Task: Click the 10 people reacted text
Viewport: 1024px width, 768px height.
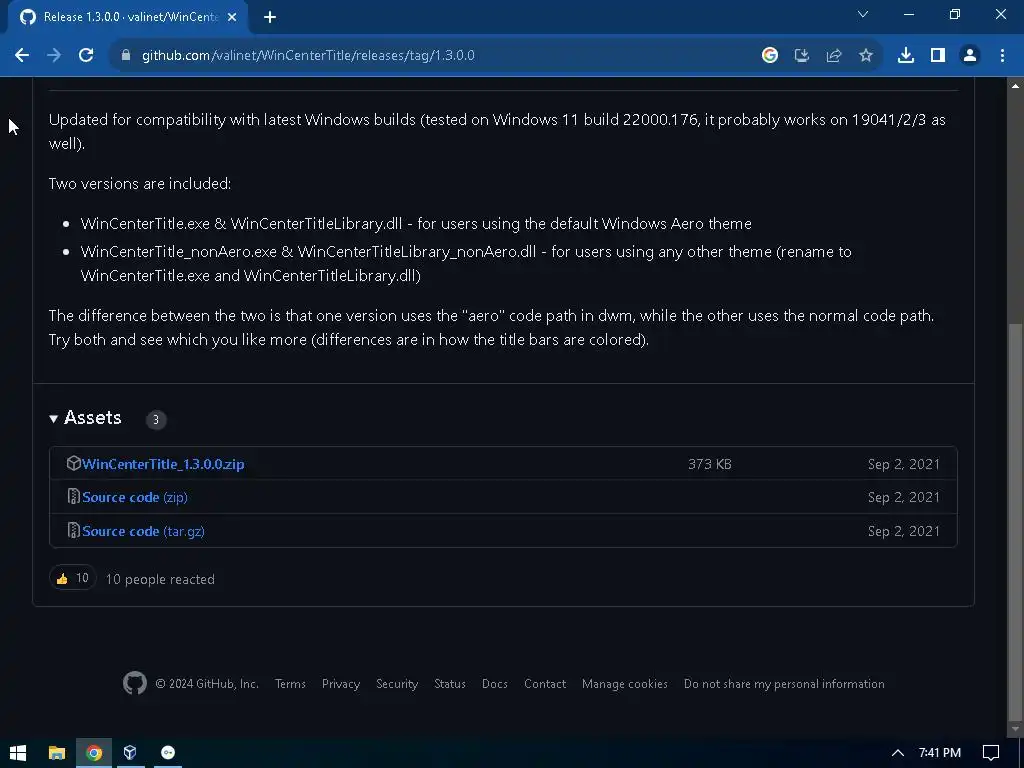Action: click(x=160, y=579)
